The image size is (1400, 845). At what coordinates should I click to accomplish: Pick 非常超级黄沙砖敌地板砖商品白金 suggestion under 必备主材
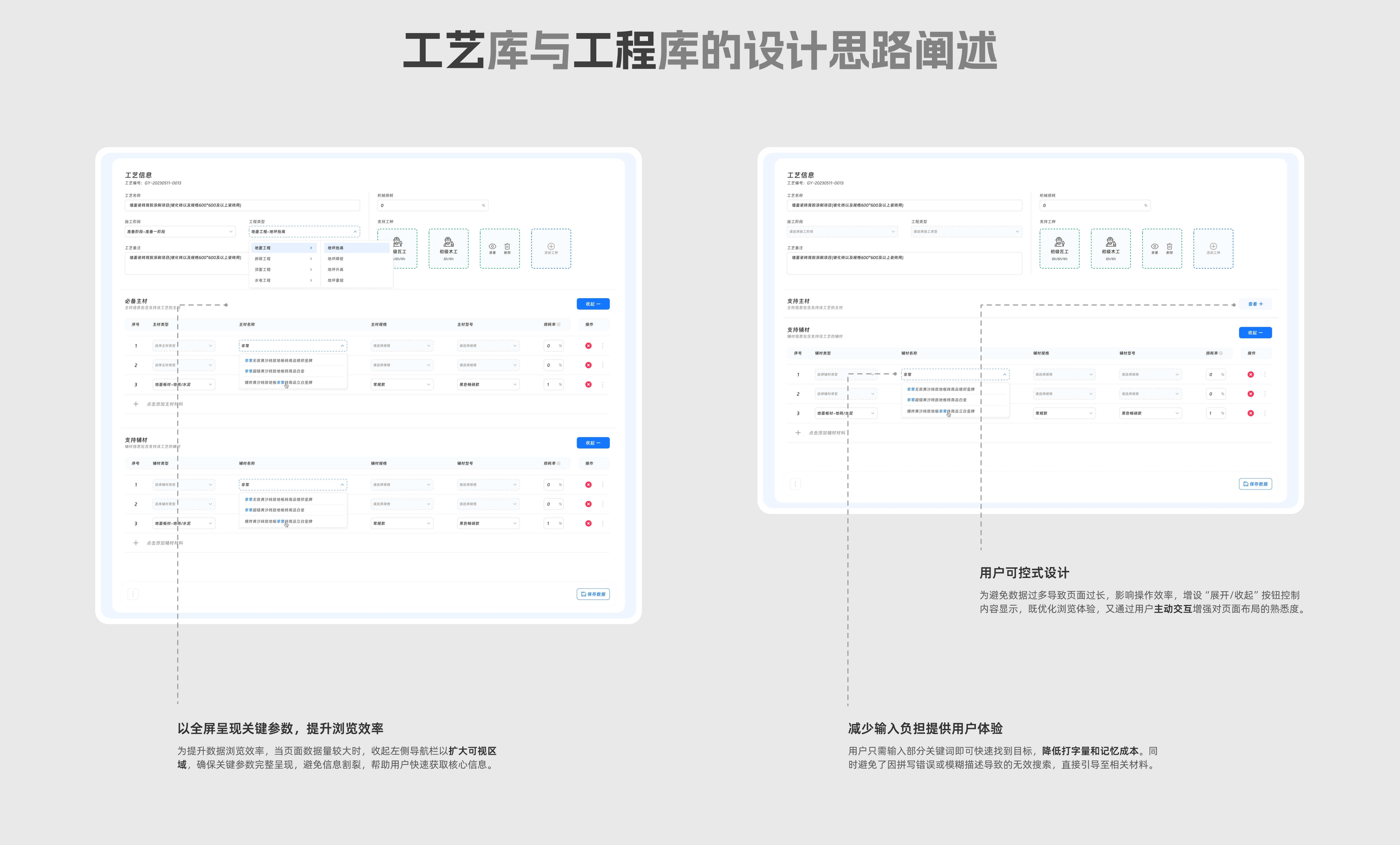pyautogui.click(x=275, y=371)
